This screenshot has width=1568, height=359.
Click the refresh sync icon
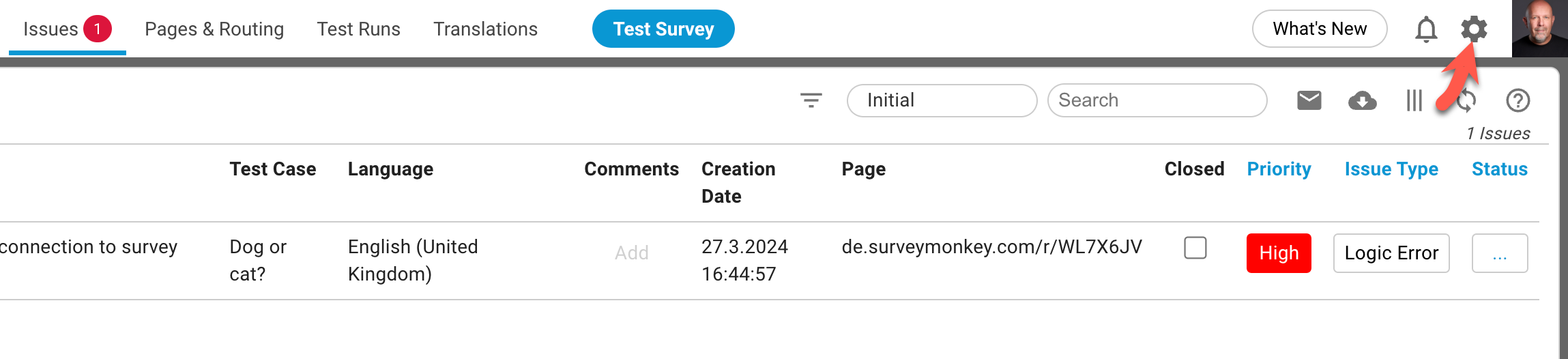(x=1466, y=100)
